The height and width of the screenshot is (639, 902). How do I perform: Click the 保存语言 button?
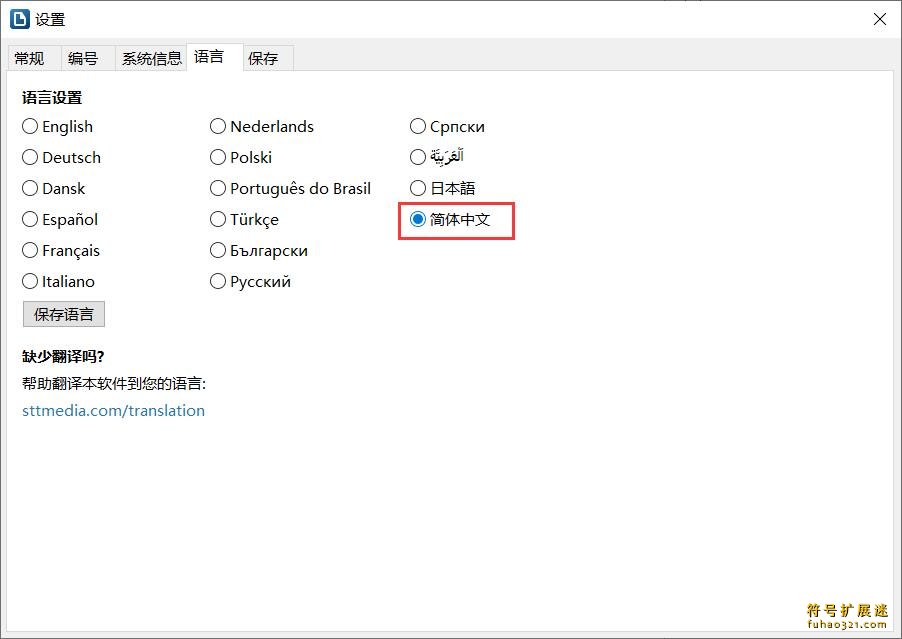click(64, 314)
